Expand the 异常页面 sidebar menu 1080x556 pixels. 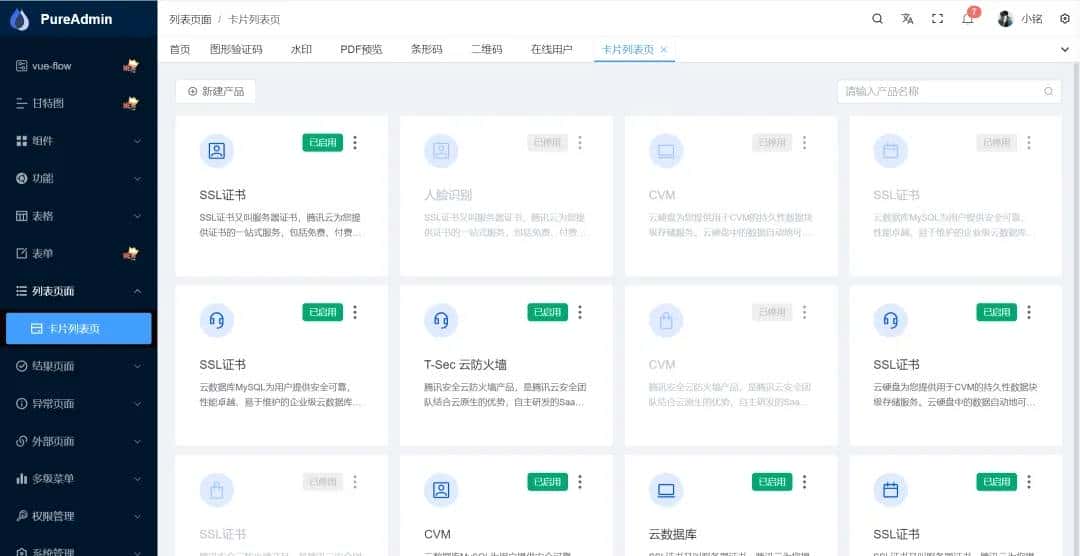coord(79,404)
